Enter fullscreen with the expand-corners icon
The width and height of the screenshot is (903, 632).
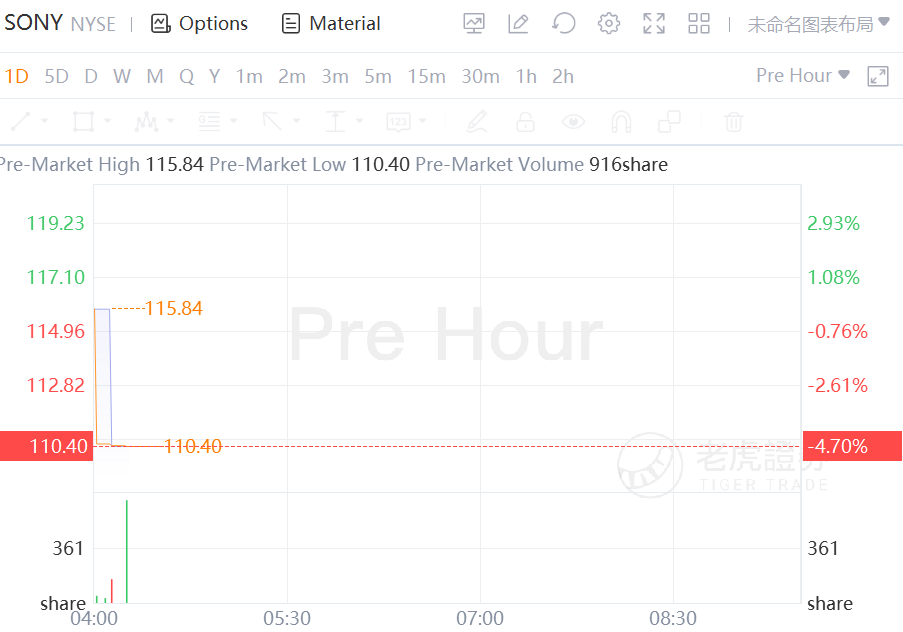(654, 23)
